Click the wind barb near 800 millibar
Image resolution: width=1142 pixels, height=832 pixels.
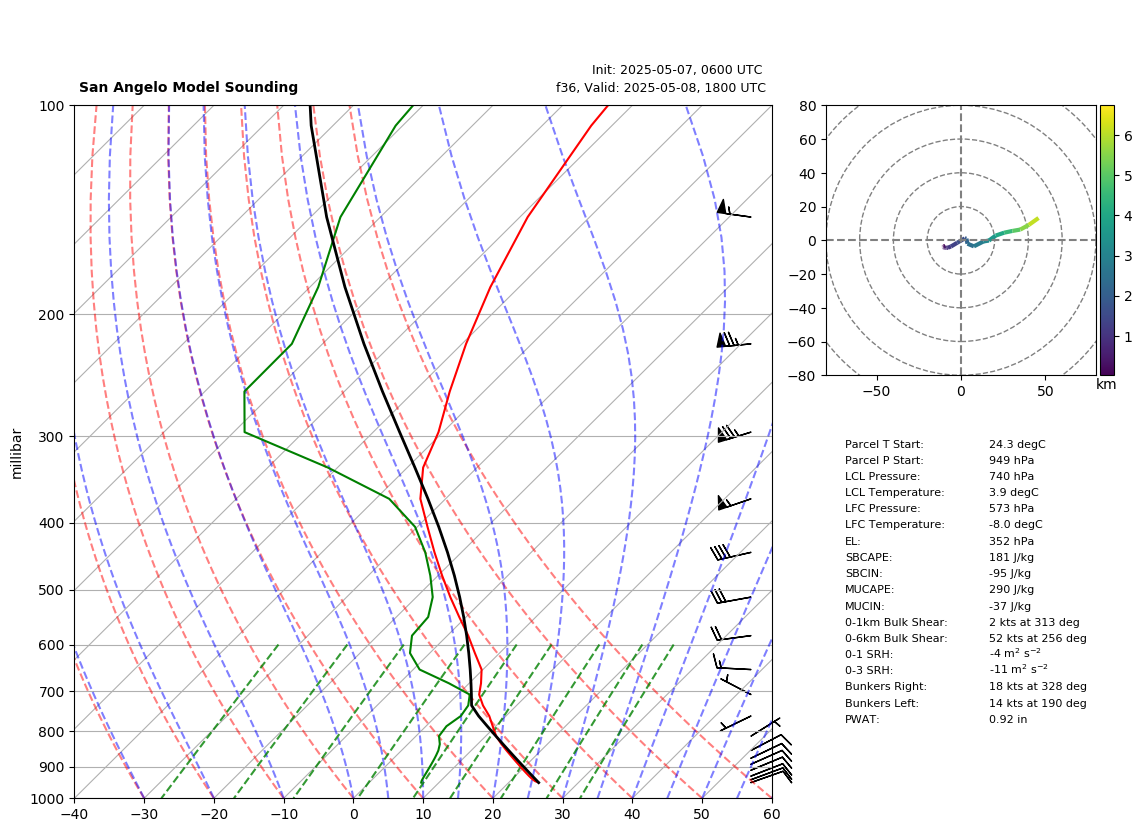pos(736,723)
